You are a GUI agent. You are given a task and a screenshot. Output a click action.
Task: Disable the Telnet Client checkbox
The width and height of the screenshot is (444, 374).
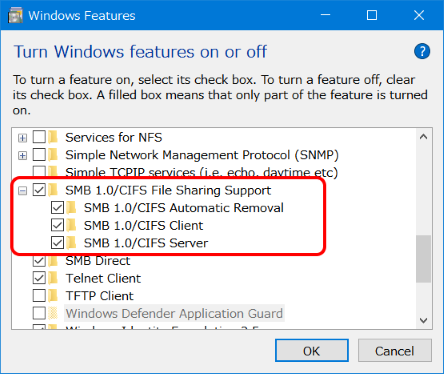[x=39, y=278]
